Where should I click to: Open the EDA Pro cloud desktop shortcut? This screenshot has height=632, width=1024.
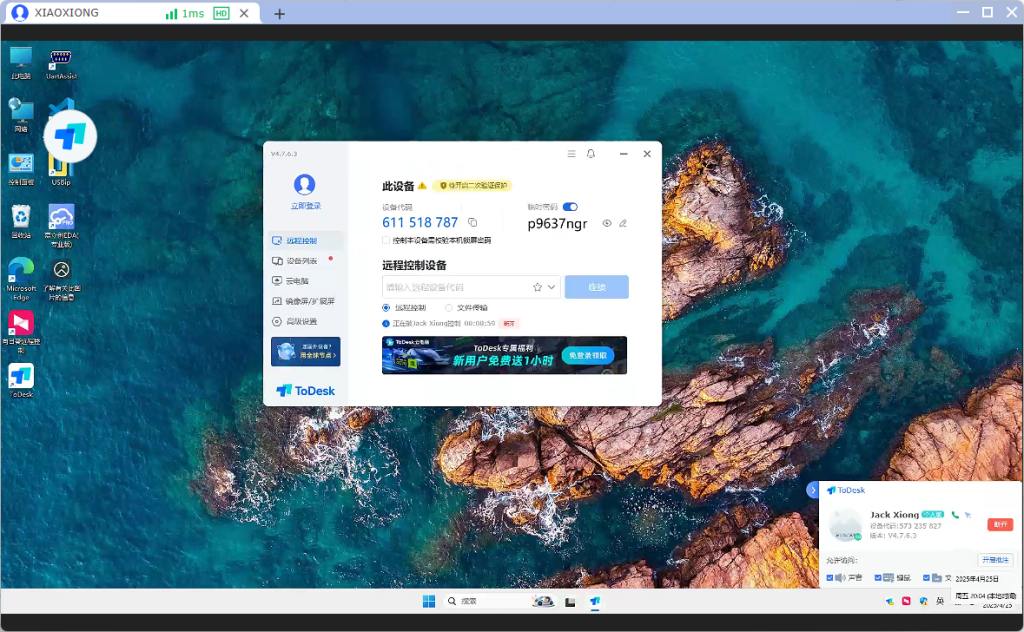[x=61, y=225]
